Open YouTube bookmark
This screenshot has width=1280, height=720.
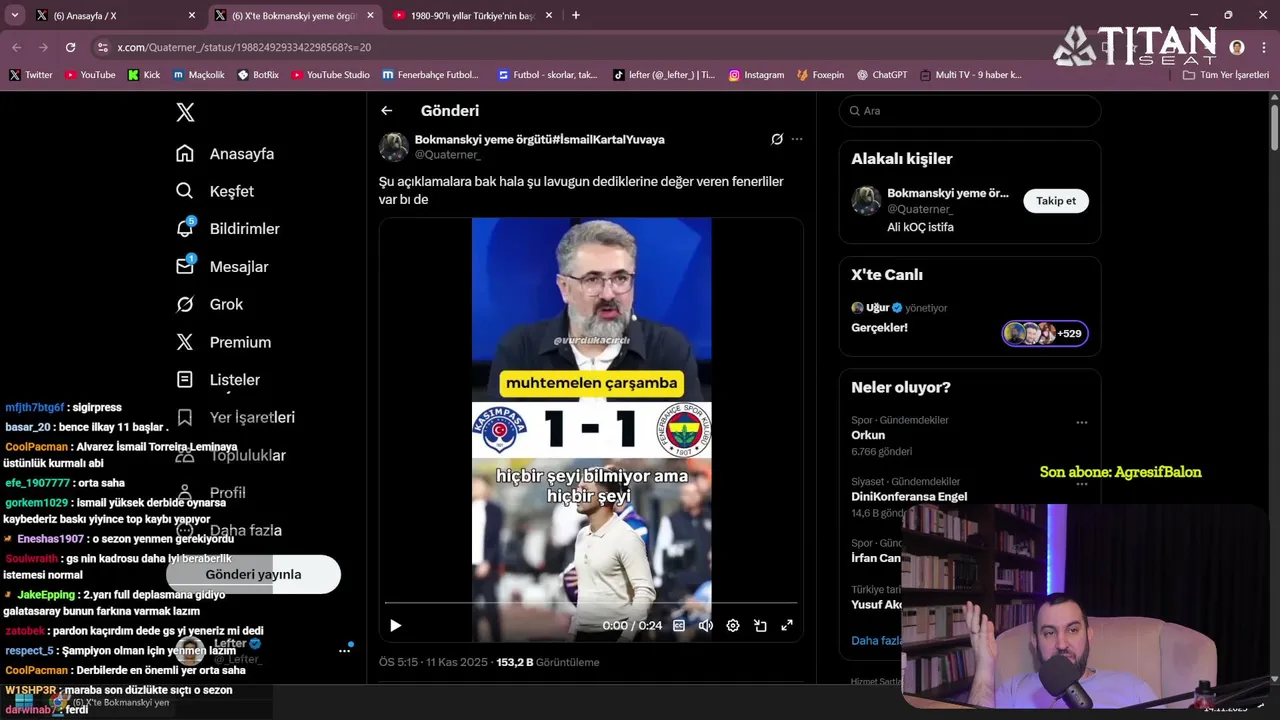click(90, 75)
